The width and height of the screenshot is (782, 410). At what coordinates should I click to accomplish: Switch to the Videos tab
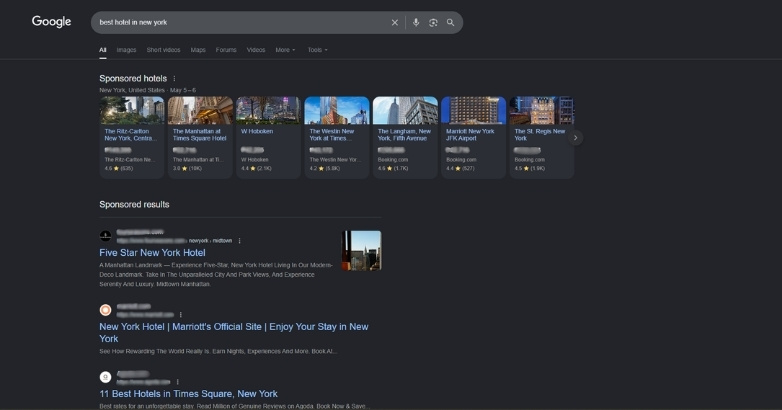coord(256,50)
